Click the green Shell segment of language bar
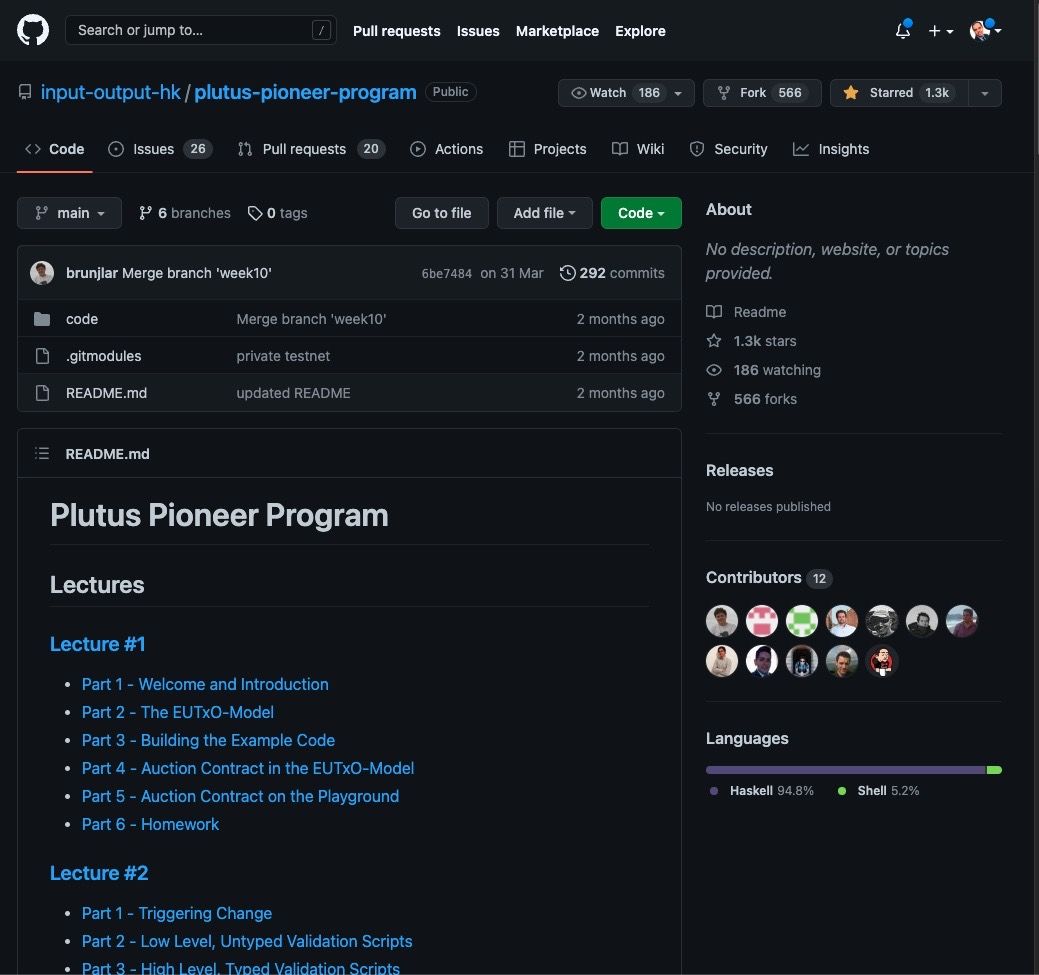The height and width of the screenshot is (975, 1039). [994, 770]
